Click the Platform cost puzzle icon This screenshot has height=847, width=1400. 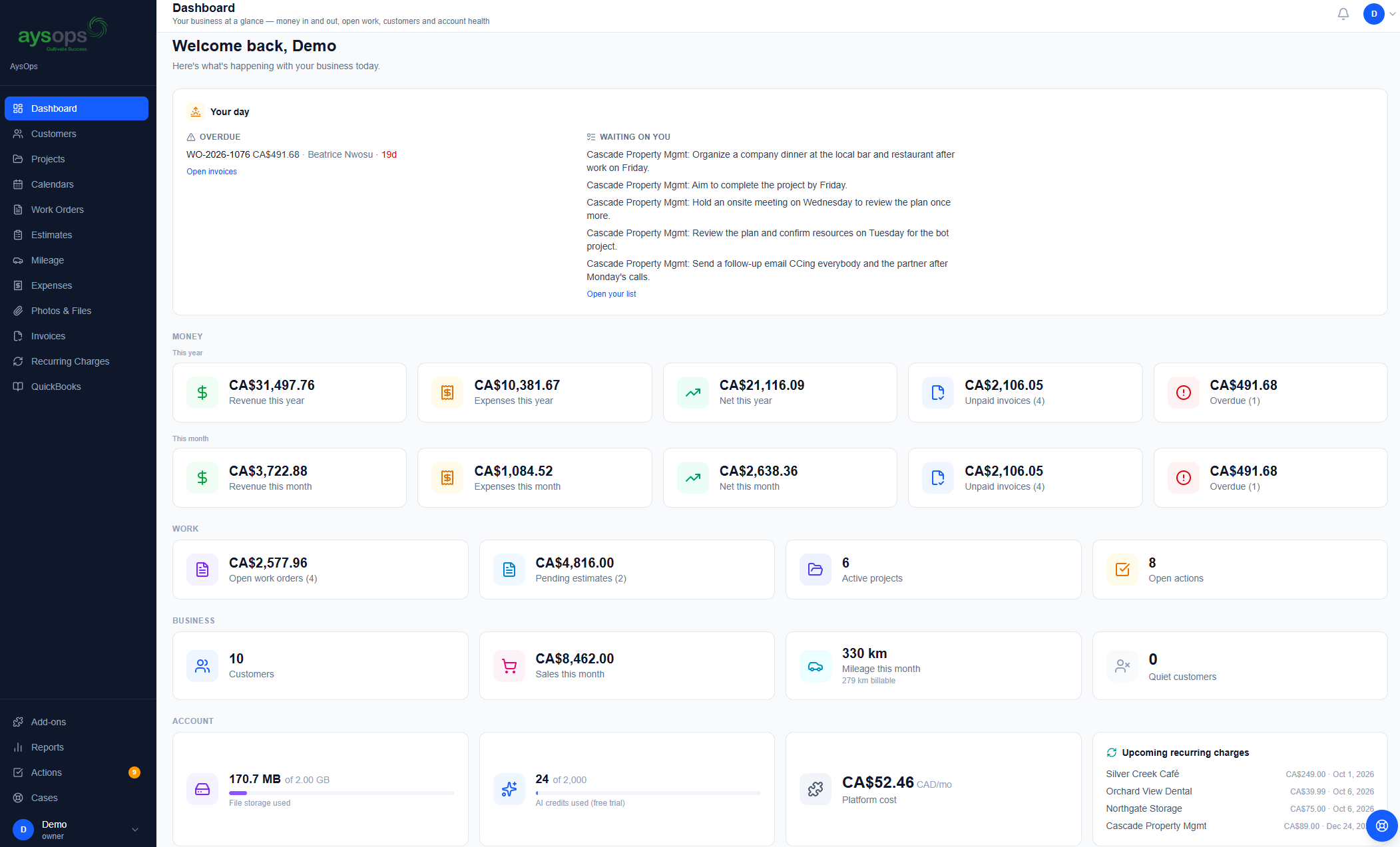coord(816,789)
